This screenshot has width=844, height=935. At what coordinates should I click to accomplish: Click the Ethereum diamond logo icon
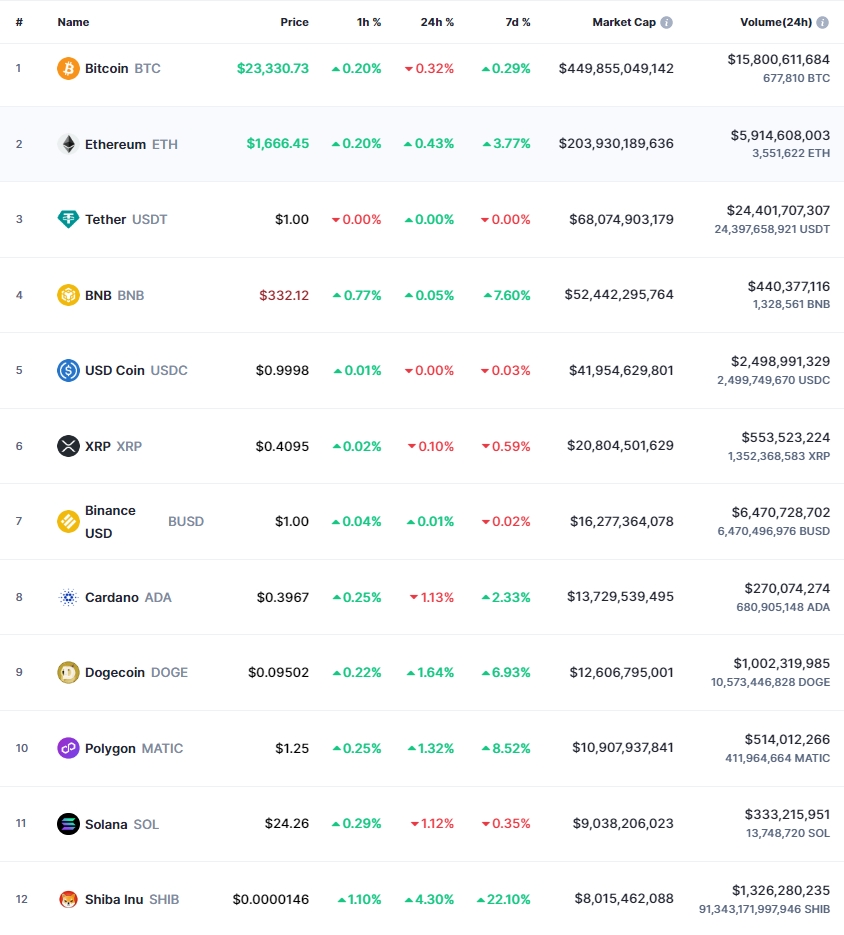point(68,144)
